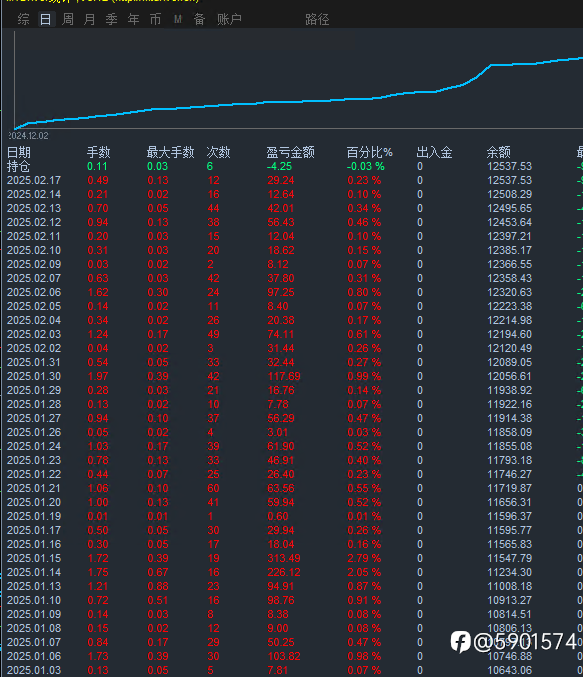Select the 2025.02.17 row
This screenshot has height=678, width=583.
pos(292,180)
